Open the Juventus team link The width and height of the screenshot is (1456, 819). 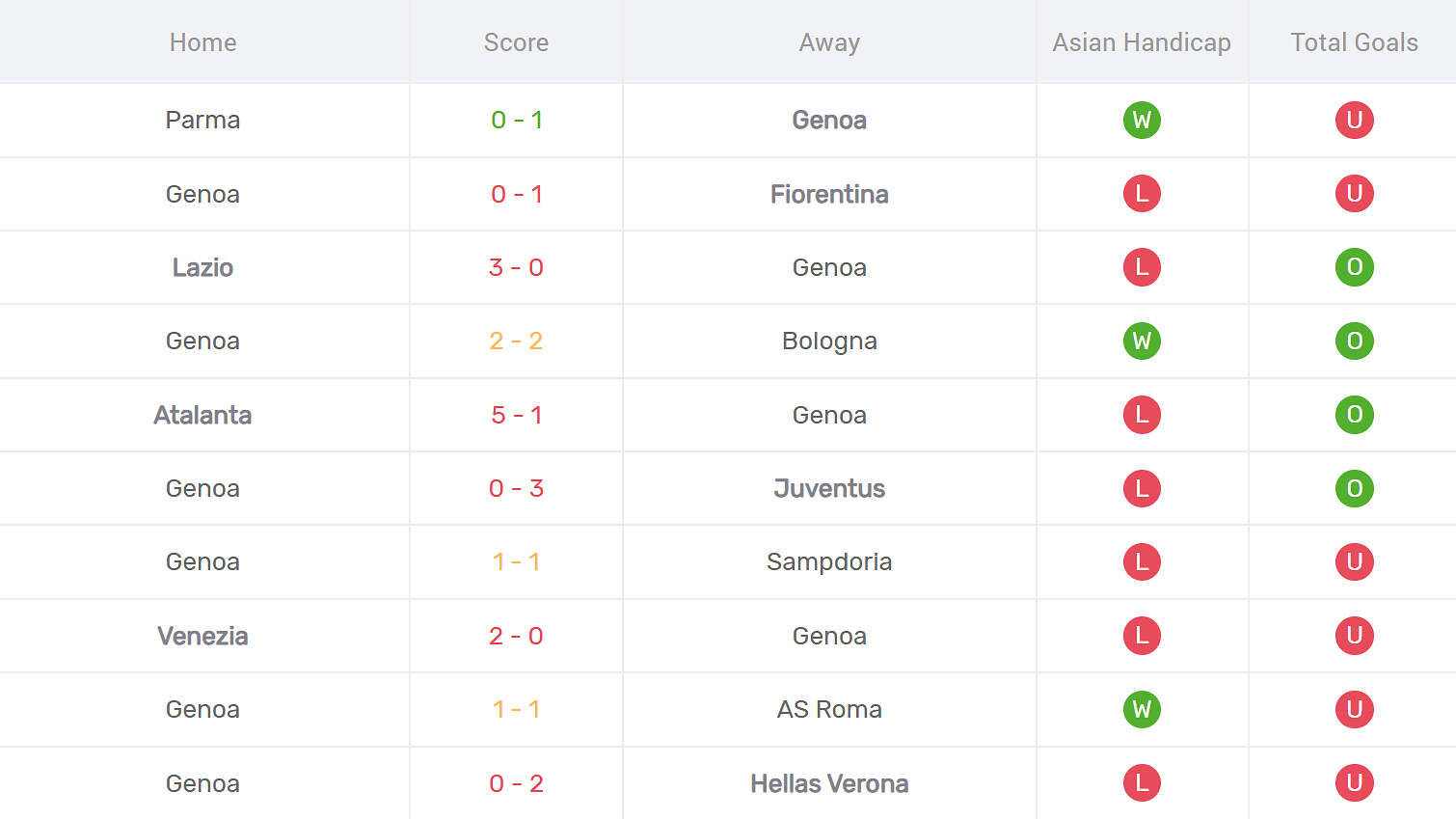coord(829,488)
